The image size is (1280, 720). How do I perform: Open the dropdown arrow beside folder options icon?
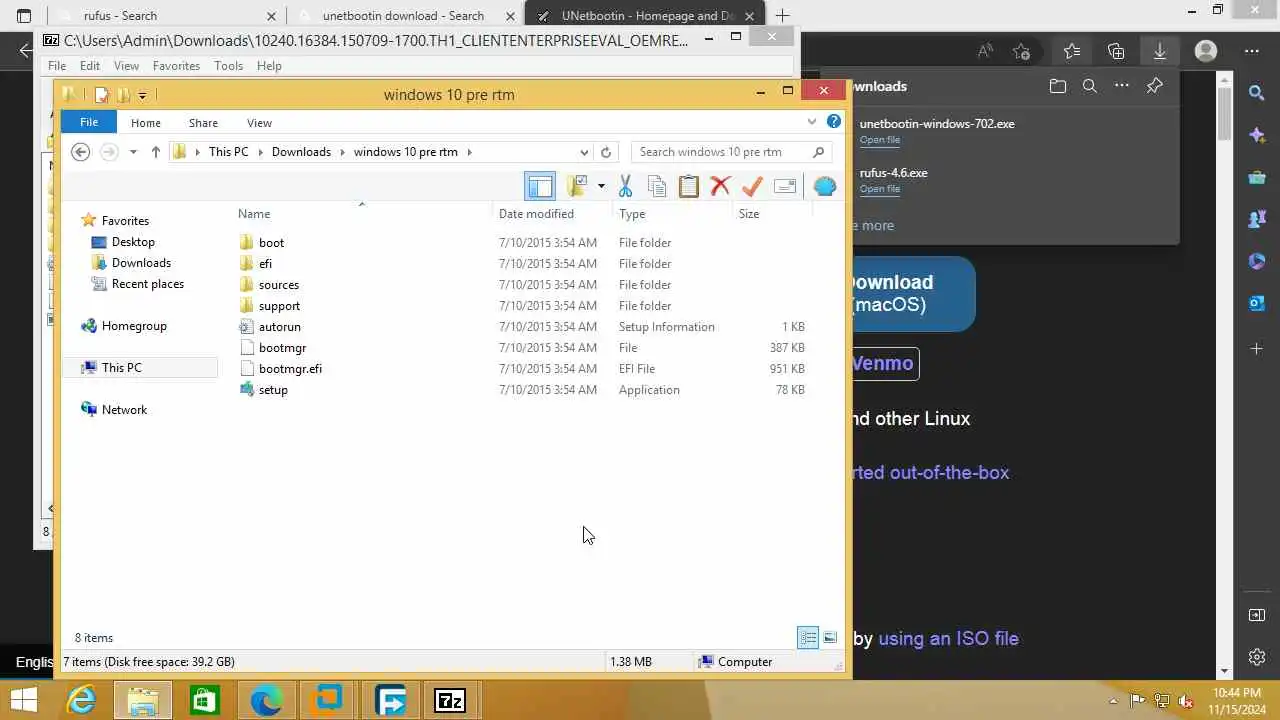601,186
